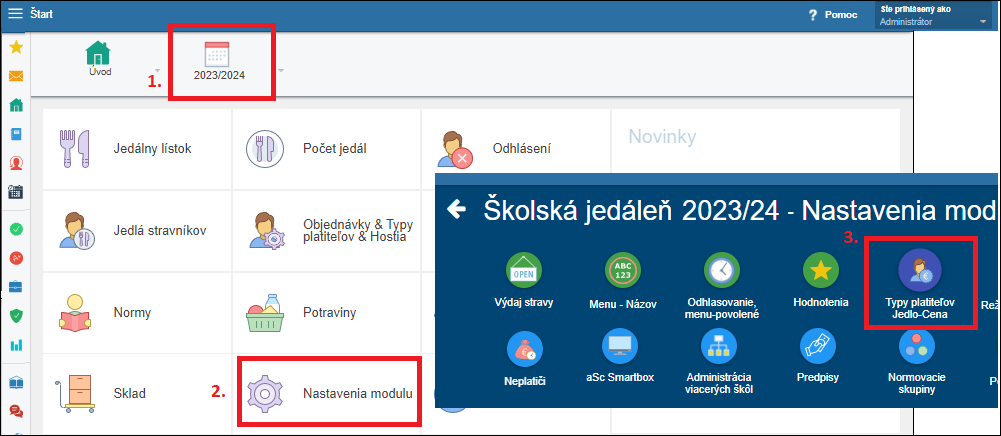Viewport: 1001px width, 436px height.
Task: Open the Administrátor user dropdown
Action: click(x=934, y=16)
